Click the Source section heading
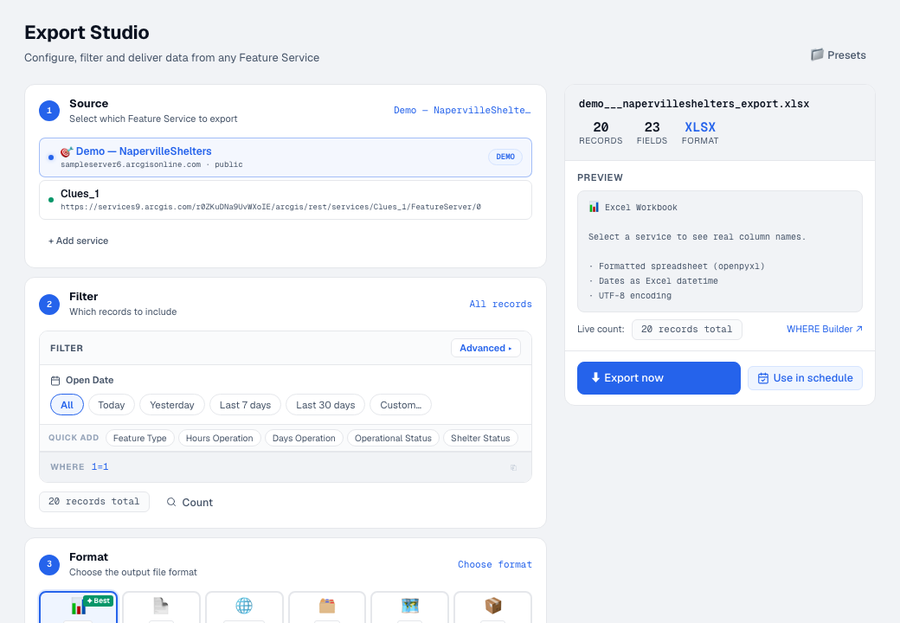 [89, 103]
